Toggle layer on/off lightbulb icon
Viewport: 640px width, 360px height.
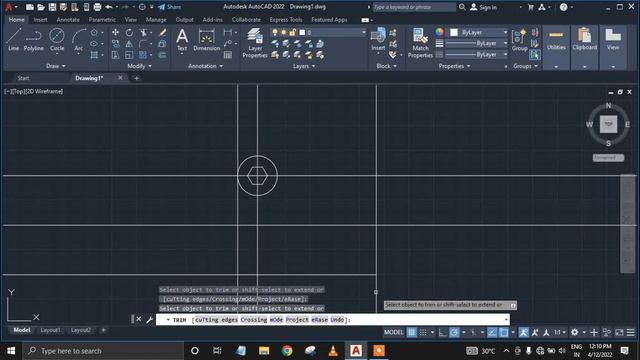click(x=275, y=32)
